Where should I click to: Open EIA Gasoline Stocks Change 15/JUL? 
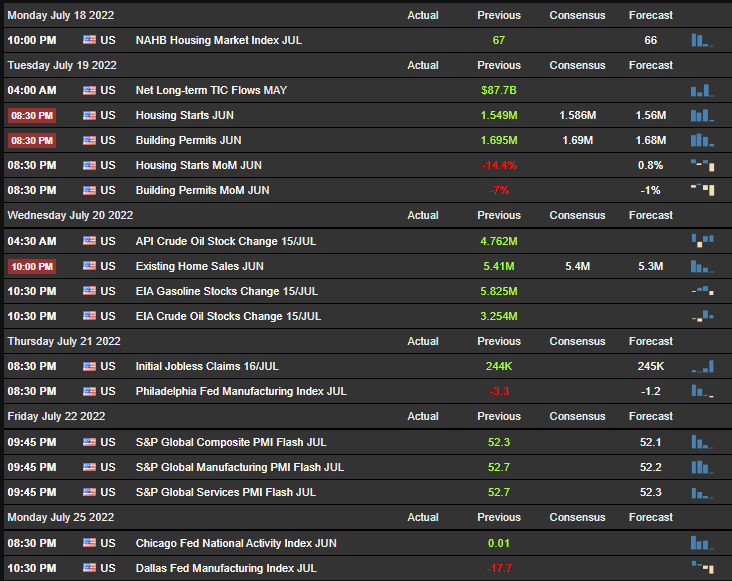point(226,291)
